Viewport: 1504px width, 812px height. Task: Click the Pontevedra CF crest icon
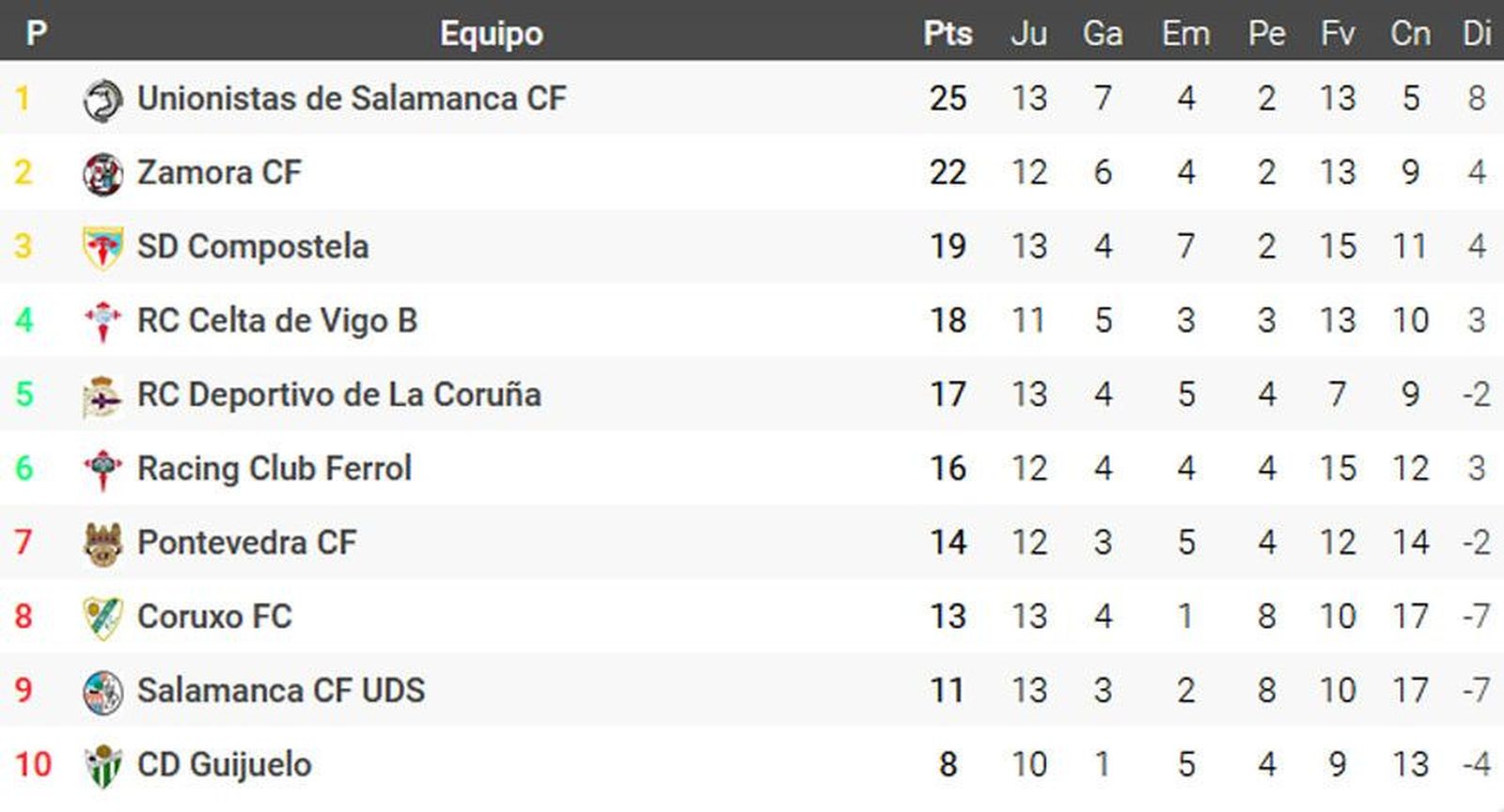coord(102,543)
